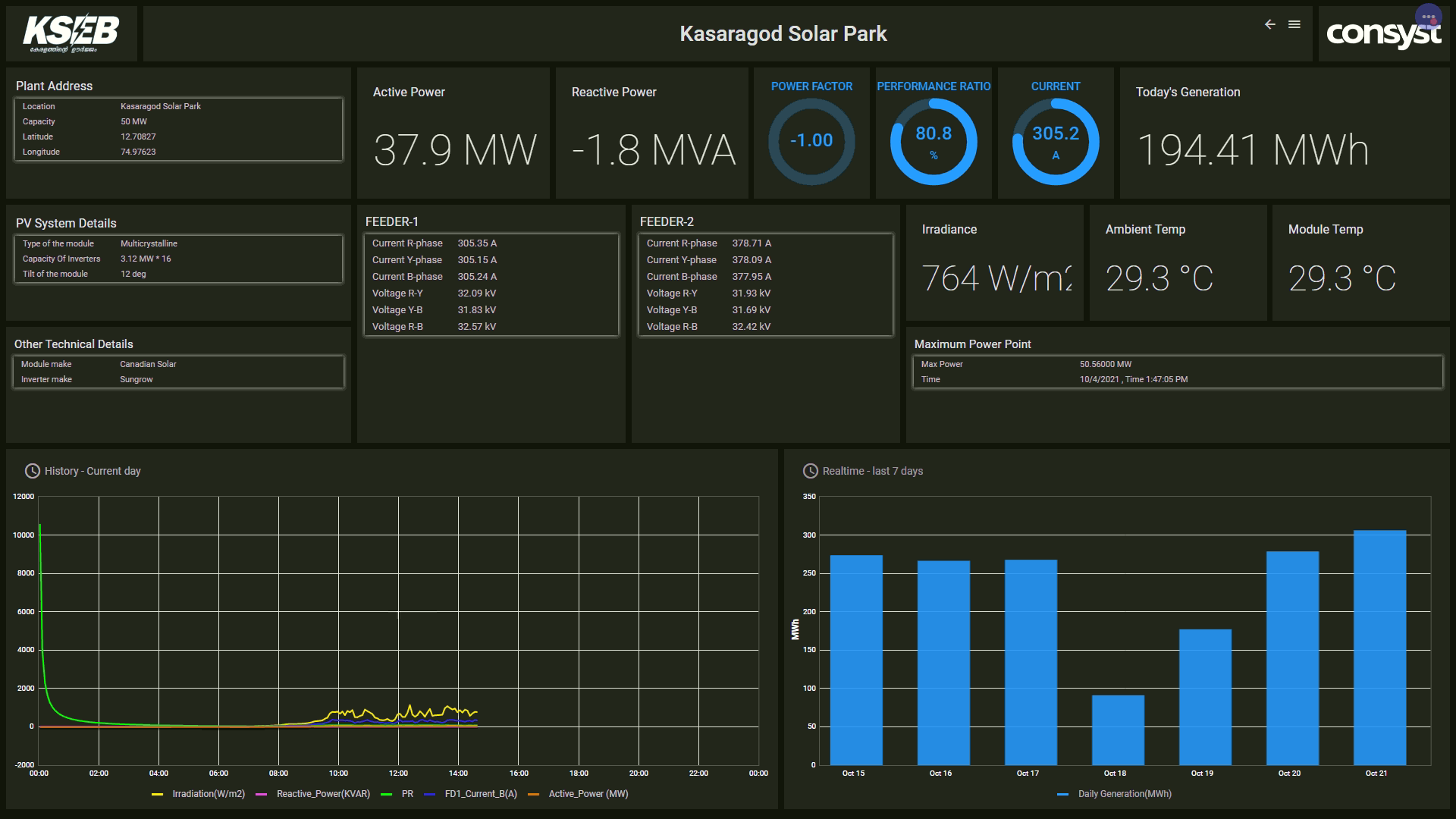Toggle Active_Power (MW) legend entry
Screen dimensions: 1456x819
pos(588,794)
